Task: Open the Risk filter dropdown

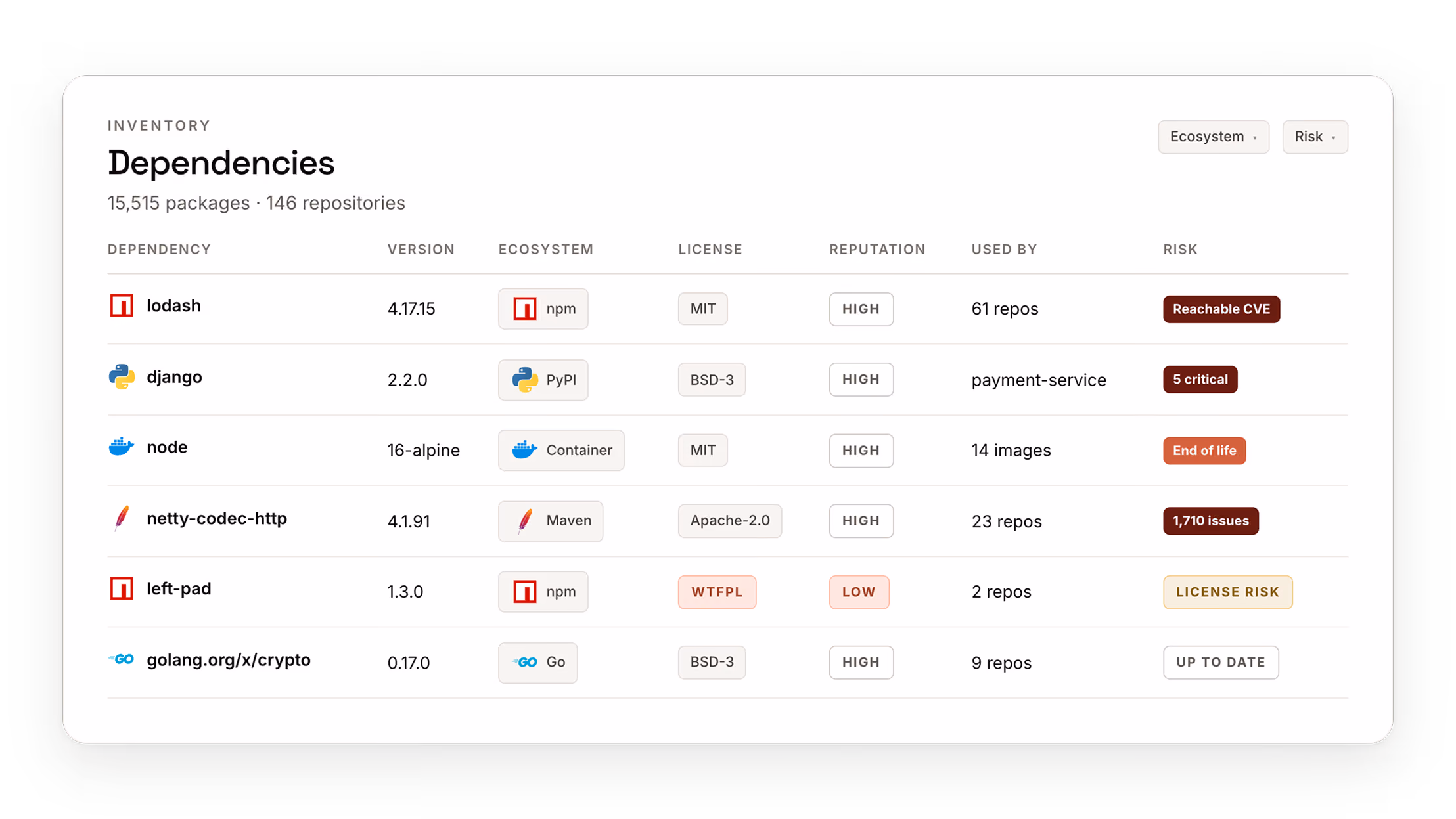Action: (1315, 137)
